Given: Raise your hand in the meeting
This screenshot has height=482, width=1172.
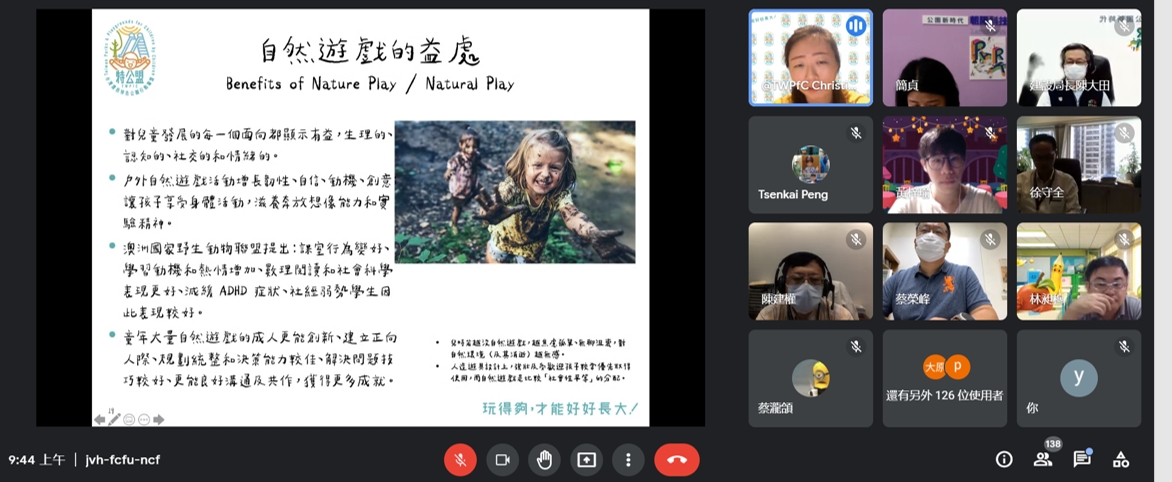Looking at the screenshot, I should tap(544, 460).
